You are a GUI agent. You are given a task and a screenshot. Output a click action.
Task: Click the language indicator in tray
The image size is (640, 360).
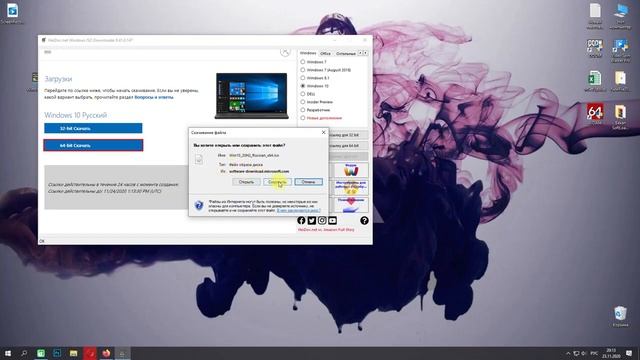594,353
